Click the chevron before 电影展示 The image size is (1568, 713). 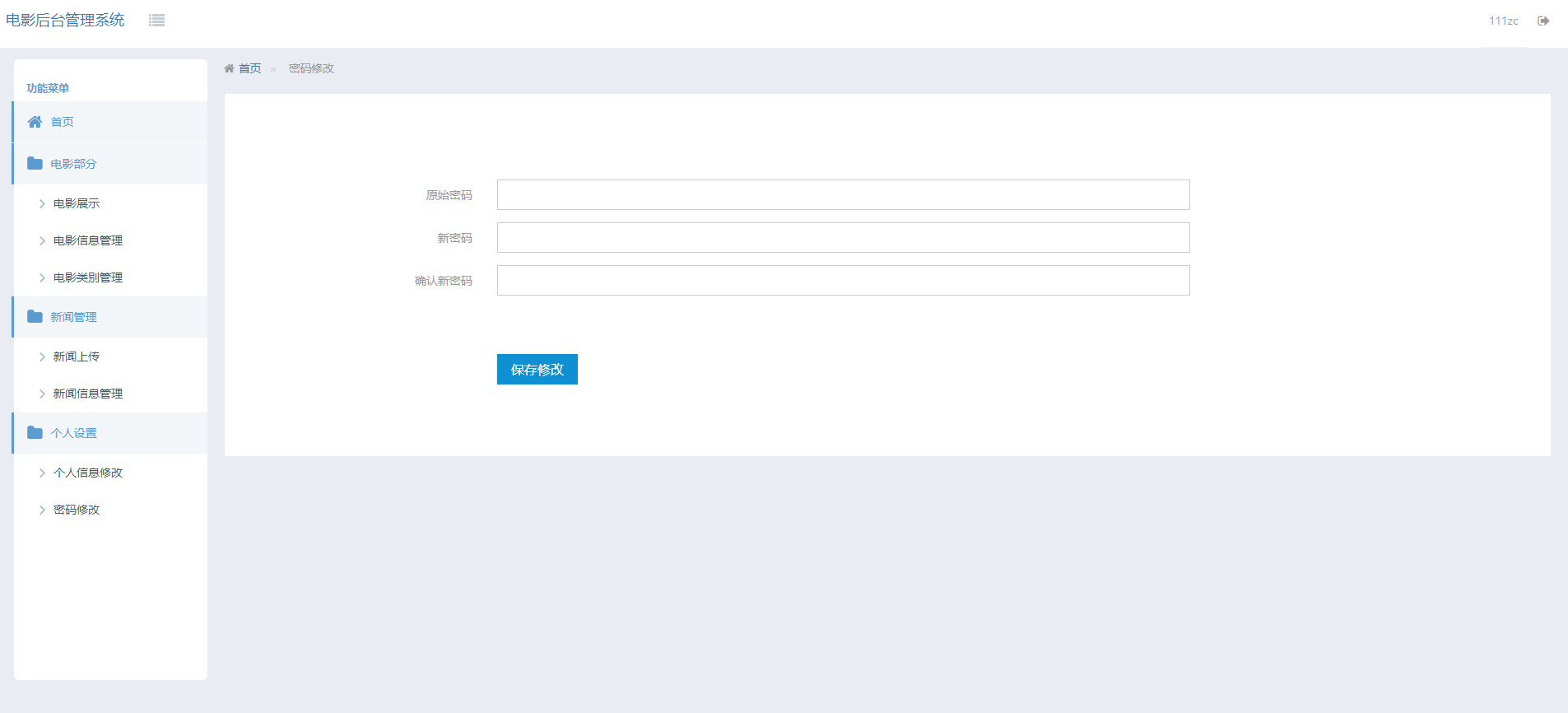click(x=42, y=203)
